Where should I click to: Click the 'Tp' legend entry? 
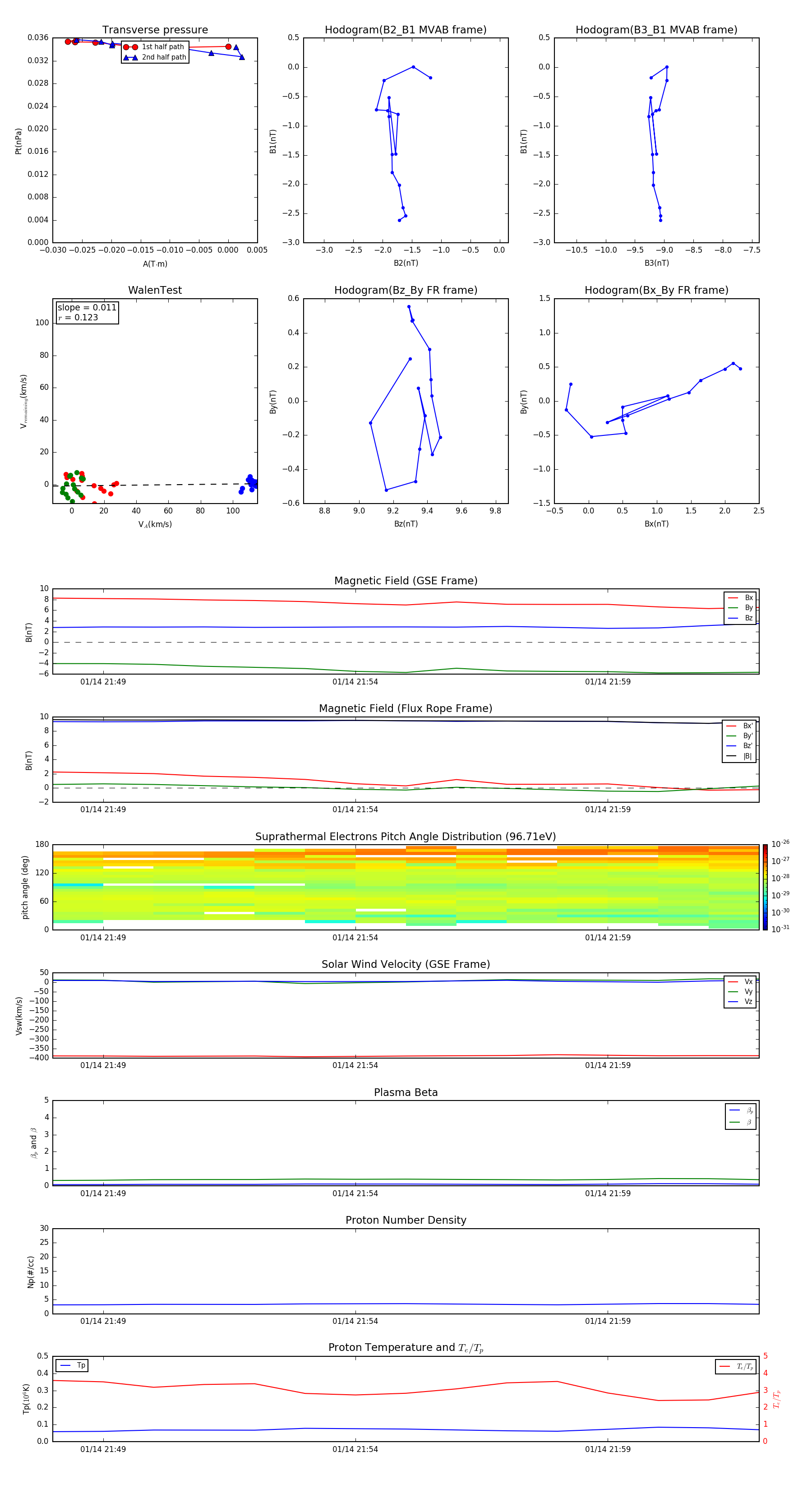72,1365
